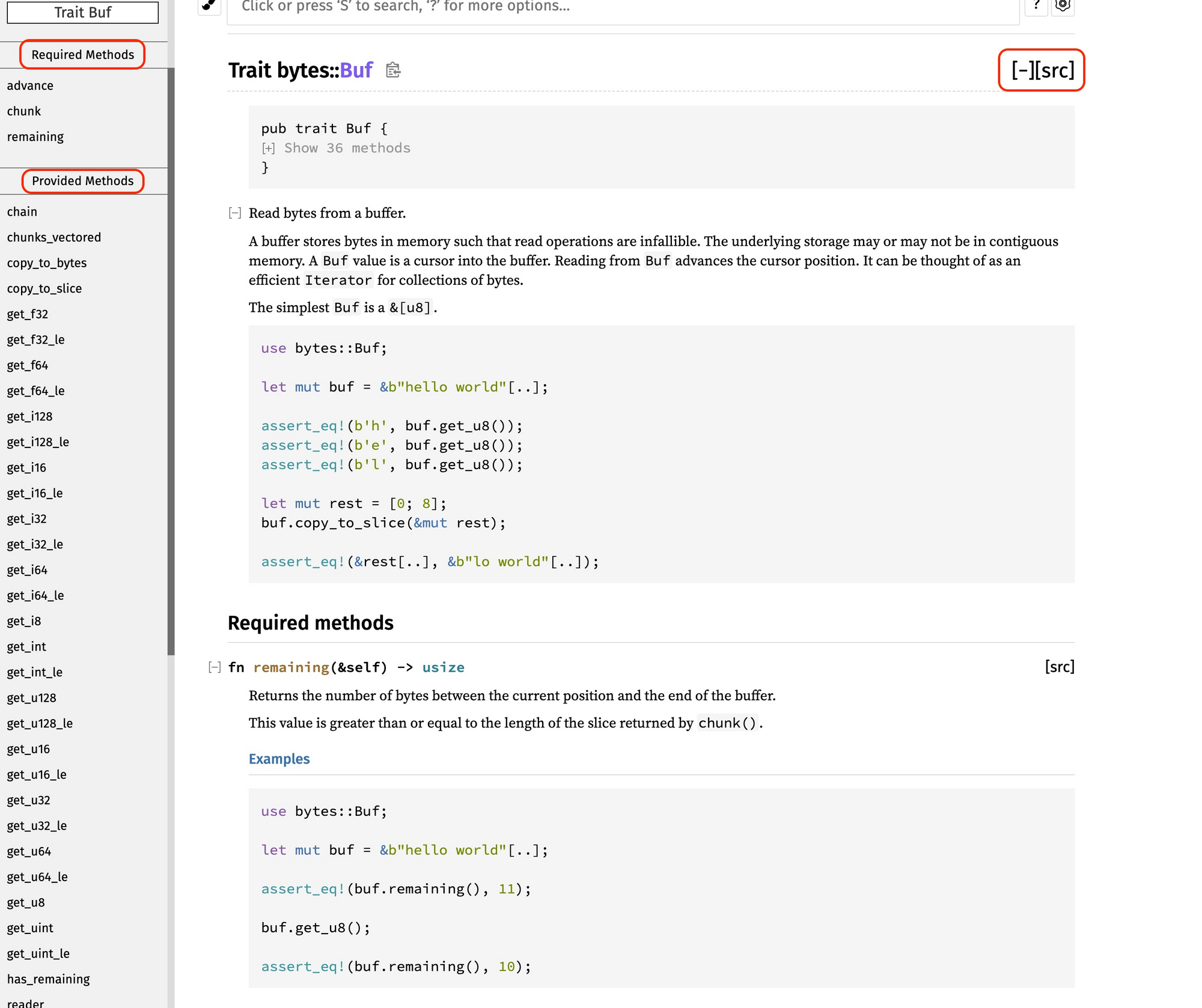The width and height of the screenshot is (1202, 1008).
Task: Open [src] link for remaining method
Action: coord(1059,667)
